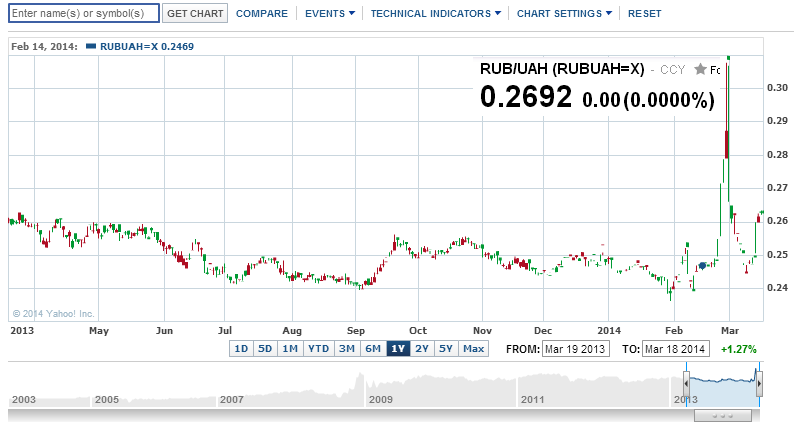Image resolution: width=794 pixels, height=424 pixels.
Task: Show year-to-date with the YTD button
Action: tap(318, 349)
